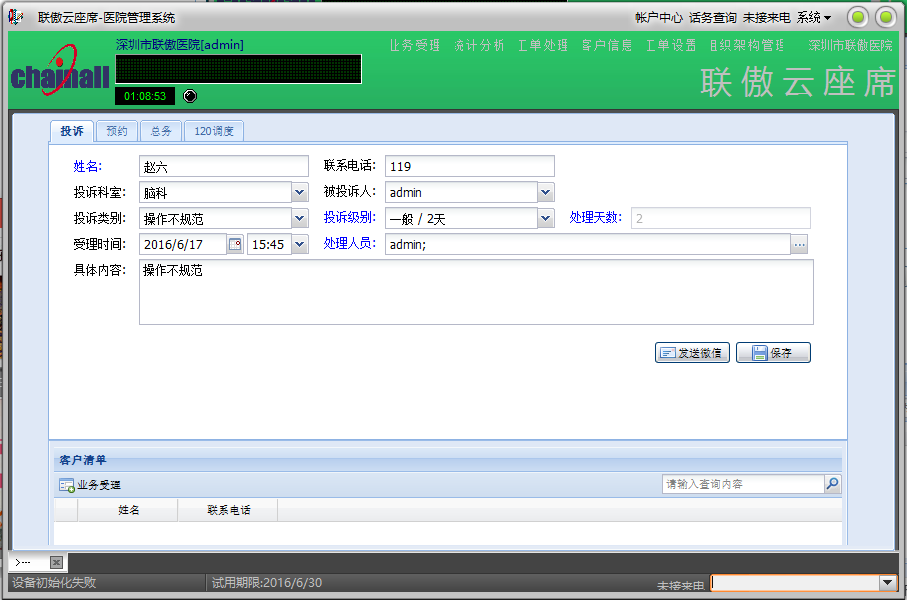Open the 投诉类别 dropdown list
Viewport: 907px width, 600px height.
tap(299, 218)
